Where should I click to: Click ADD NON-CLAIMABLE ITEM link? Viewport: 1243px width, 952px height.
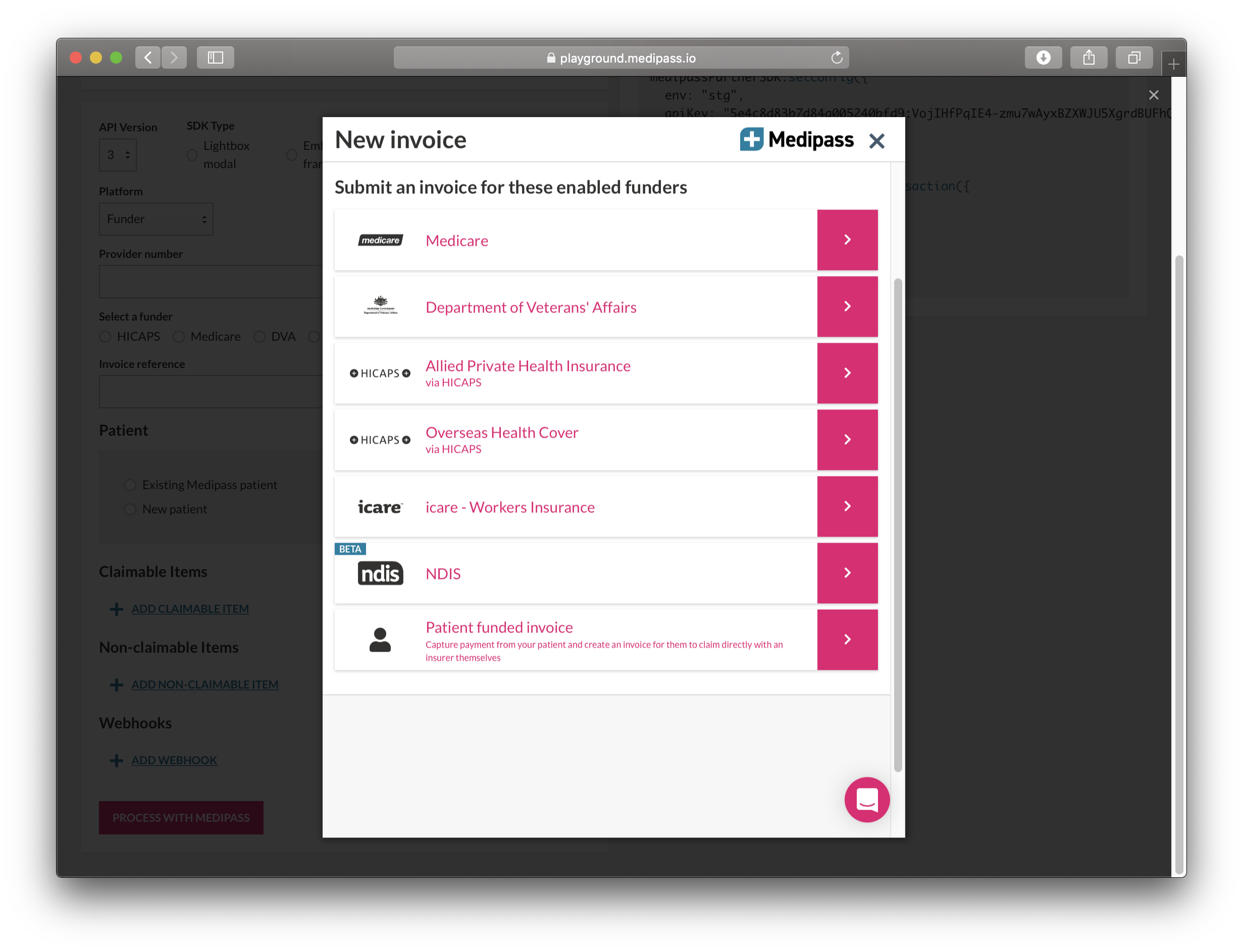(204, 684)
